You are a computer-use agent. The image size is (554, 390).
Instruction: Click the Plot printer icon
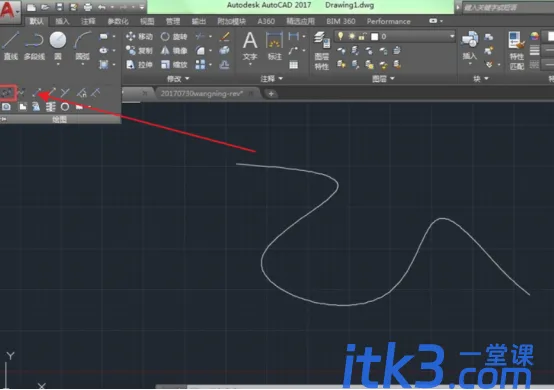(x=88, y=7)
